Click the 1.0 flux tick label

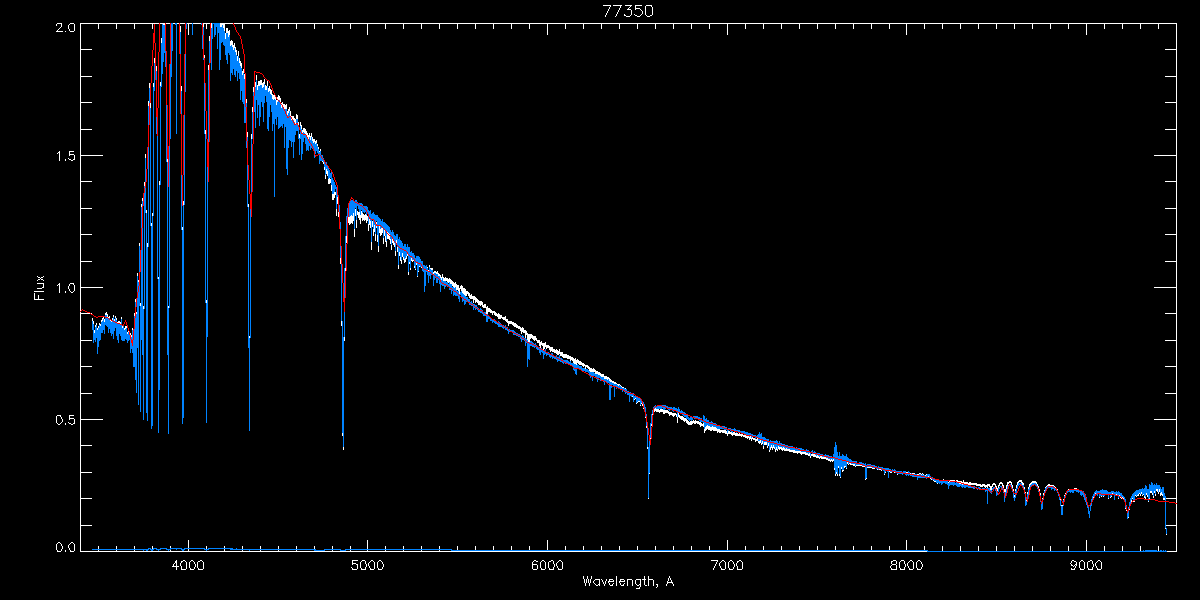[x=64, y=288]
